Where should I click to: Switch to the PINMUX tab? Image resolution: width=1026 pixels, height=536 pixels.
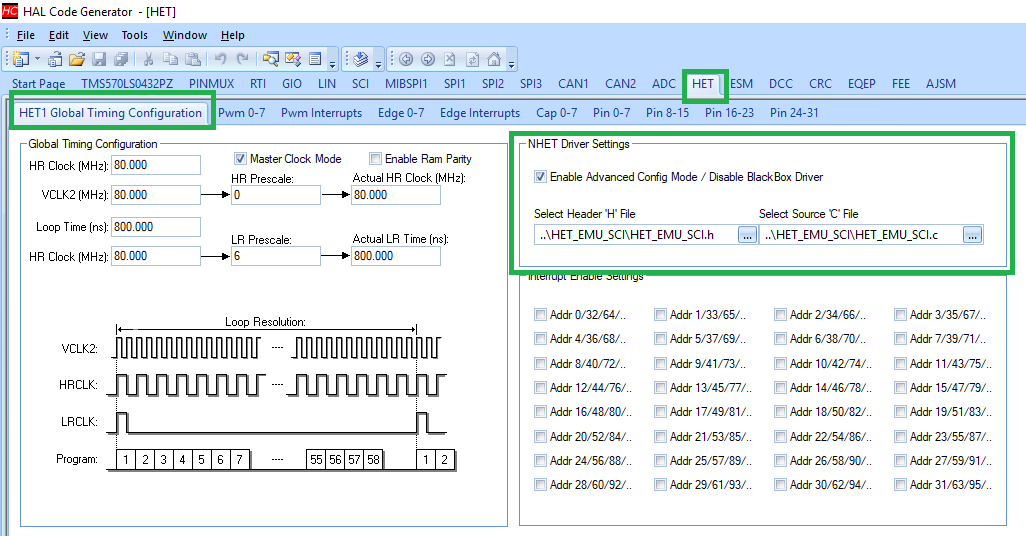point(211,84)
